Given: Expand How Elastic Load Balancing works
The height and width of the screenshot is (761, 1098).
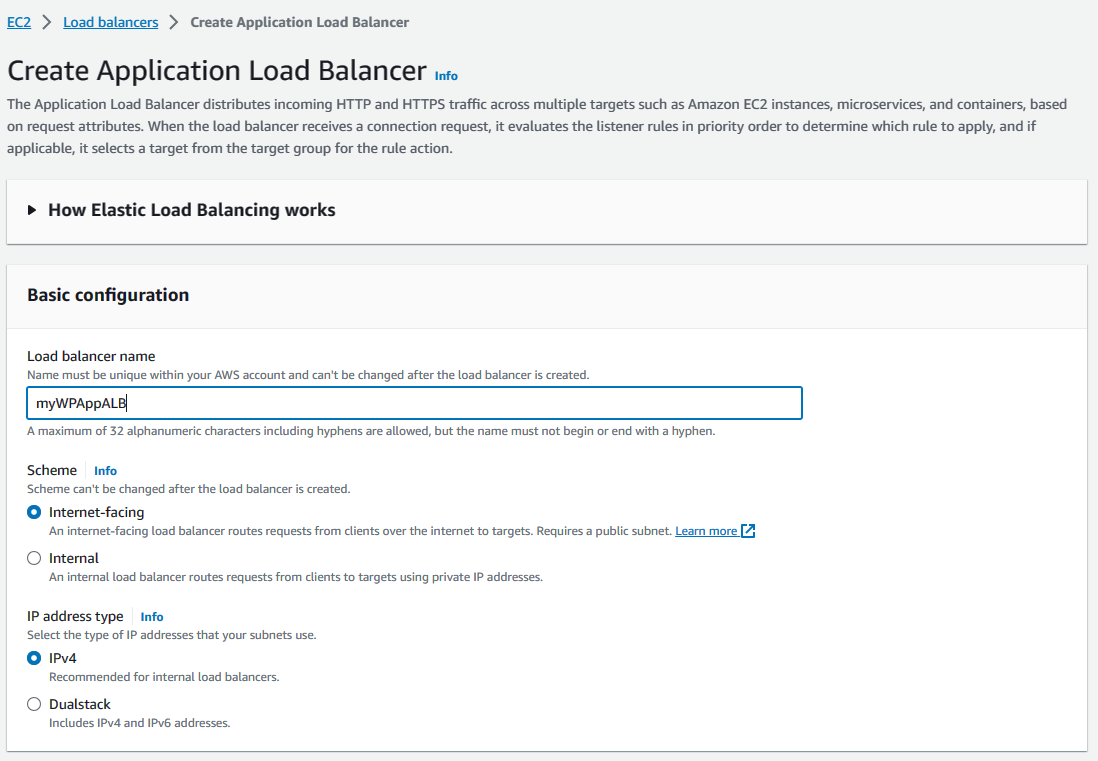Looking at the screenshot, I should click(x=32, y=210).
